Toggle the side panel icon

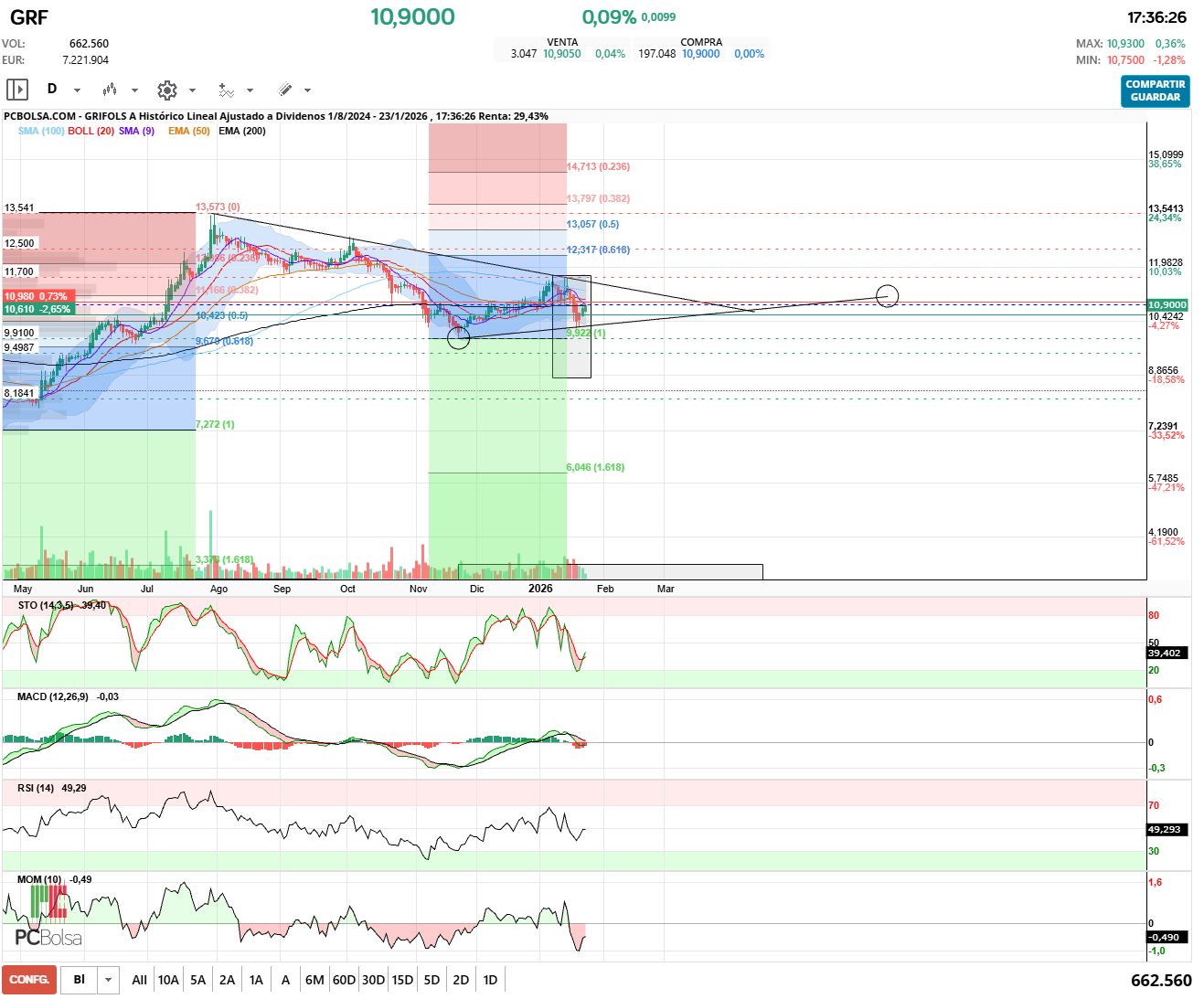tap(17, 90)
